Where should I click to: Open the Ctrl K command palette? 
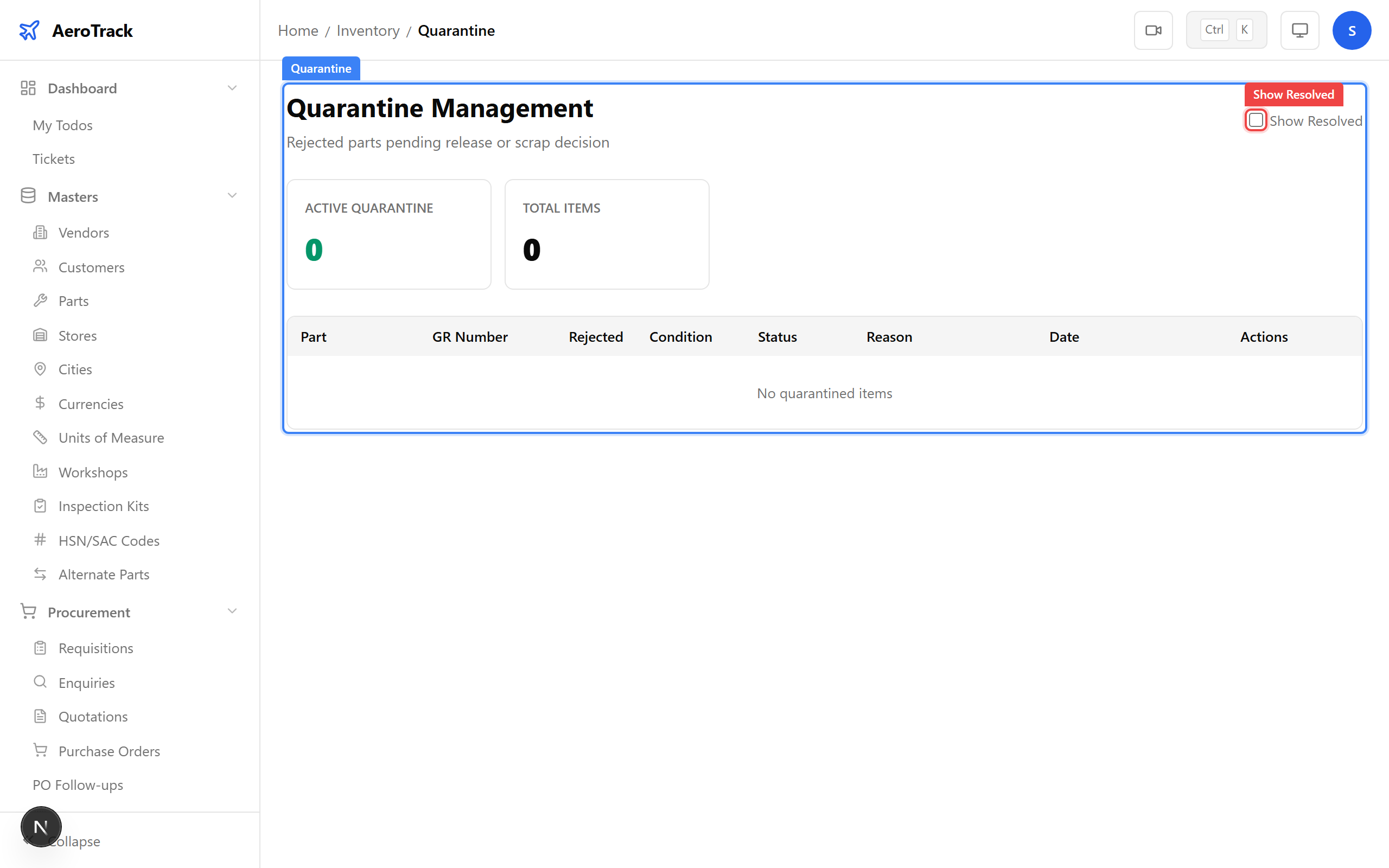coord(1226,30)
